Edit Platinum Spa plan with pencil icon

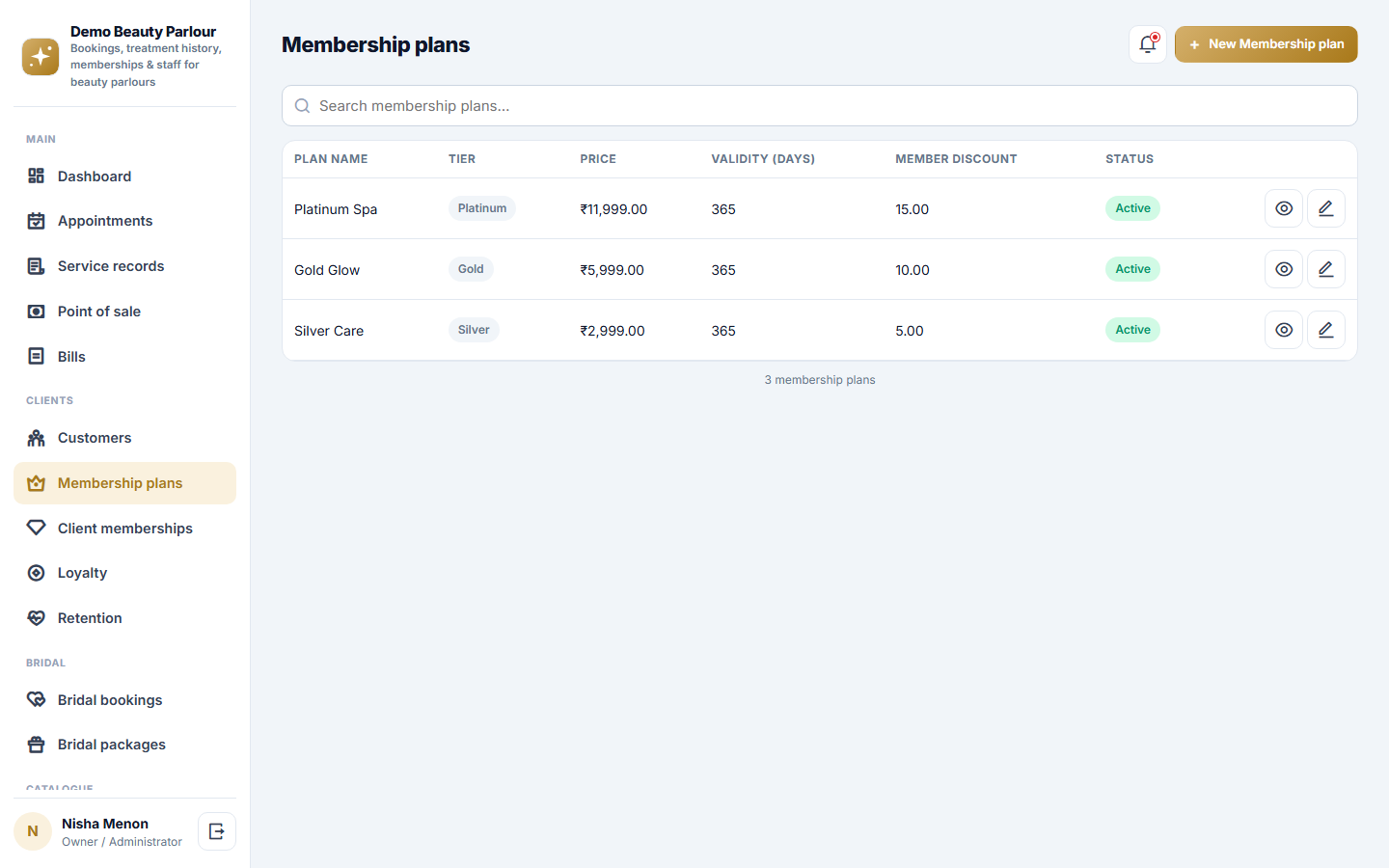click(x=1326, y=208)
